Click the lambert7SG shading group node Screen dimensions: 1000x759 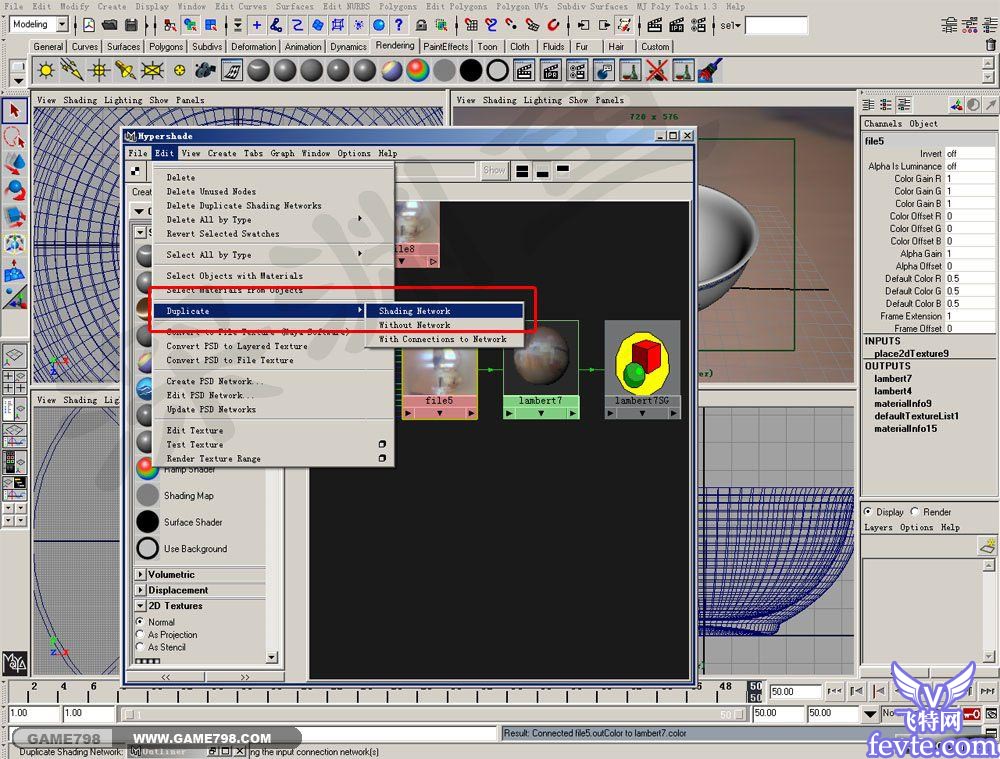642,370
